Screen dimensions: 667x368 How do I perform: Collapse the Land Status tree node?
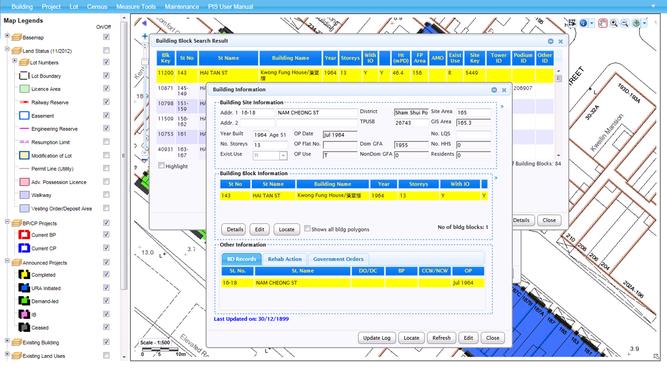[7, 49]
